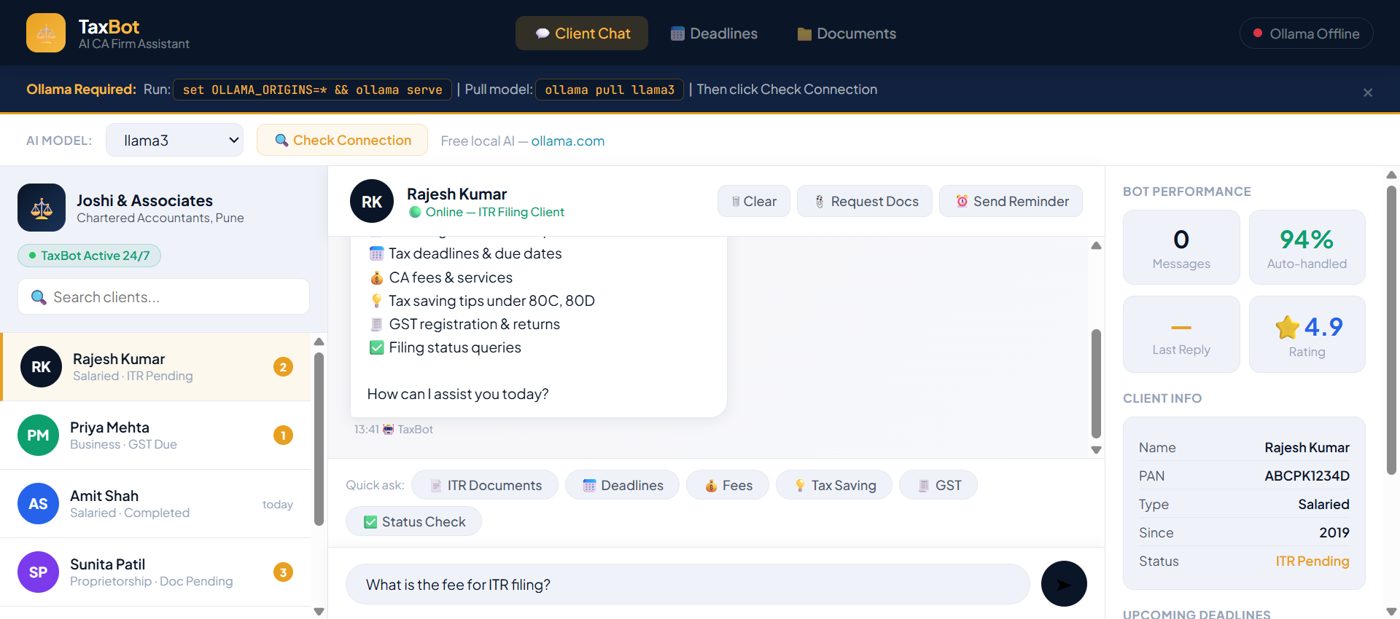
Task: Click the Online — ITR Filing Client status
Action: click(x=487, y=212)
